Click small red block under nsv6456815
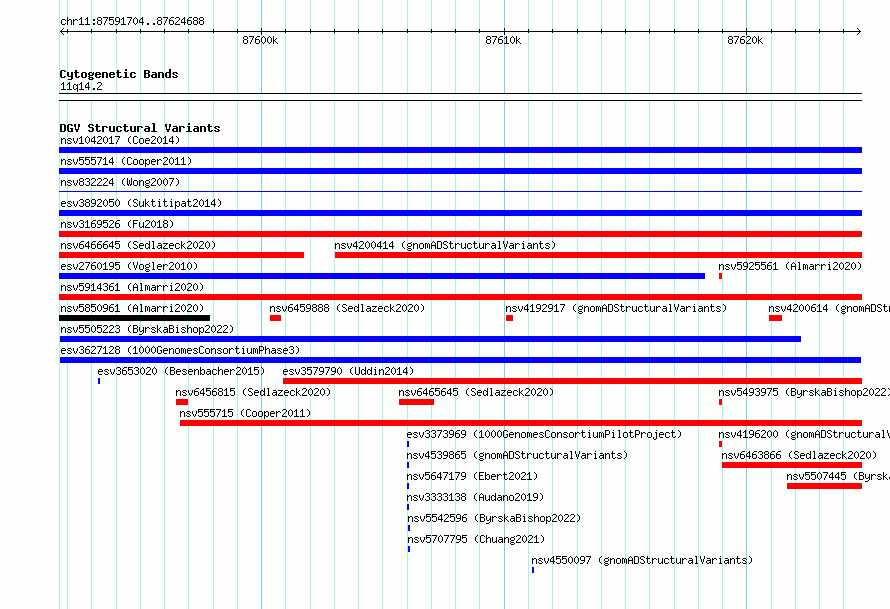 (182, 402)
